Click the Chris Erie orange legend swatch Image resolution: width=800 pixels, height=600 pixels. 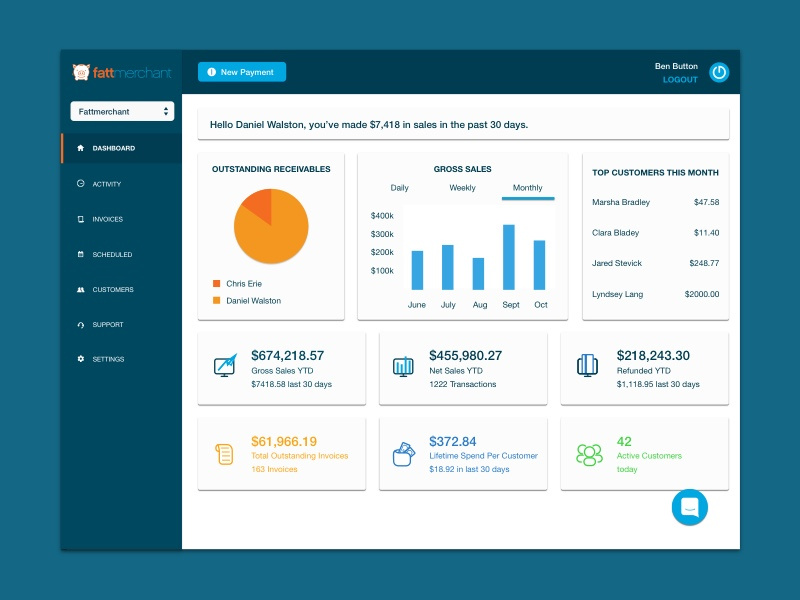[x=216, y=283]
